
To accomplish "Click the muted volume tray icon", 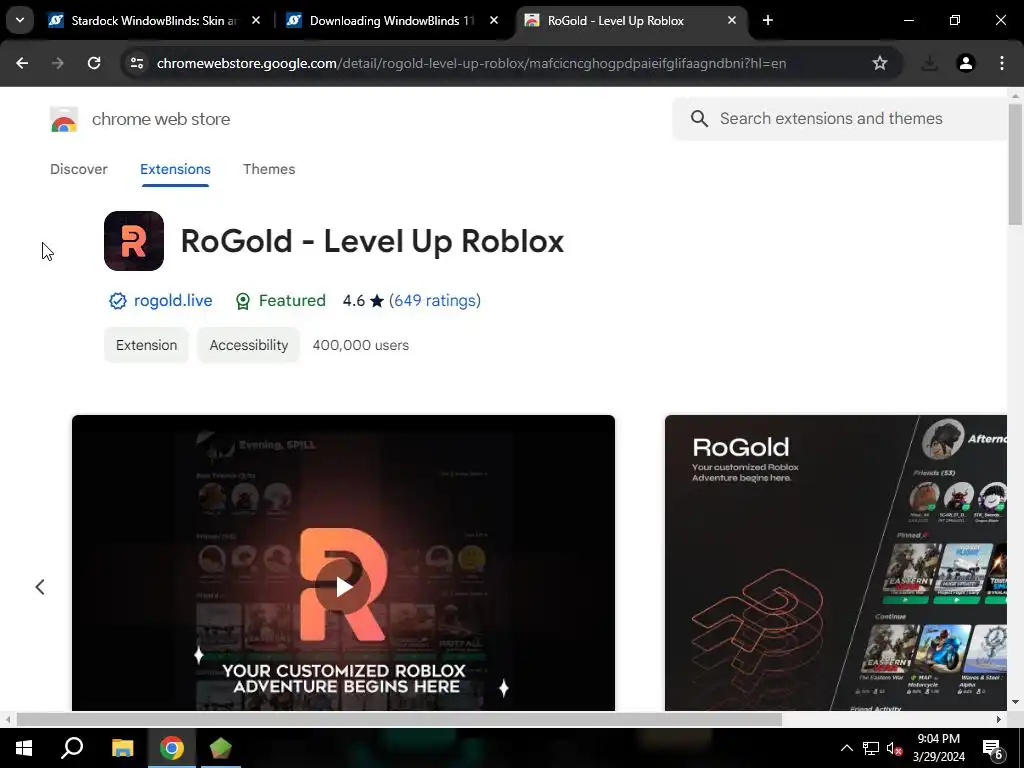I will point(895,748).
